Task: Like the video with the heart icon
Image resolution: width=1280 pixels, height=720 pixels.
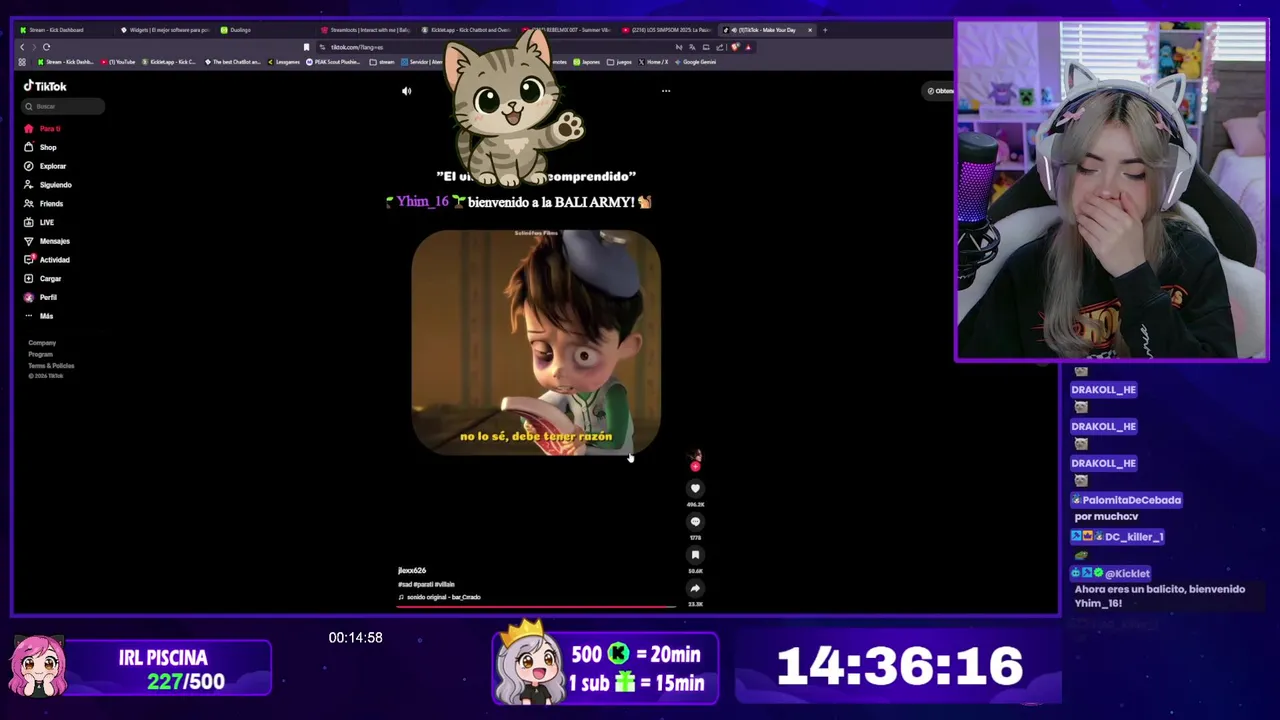Action: tap(695, 488)
